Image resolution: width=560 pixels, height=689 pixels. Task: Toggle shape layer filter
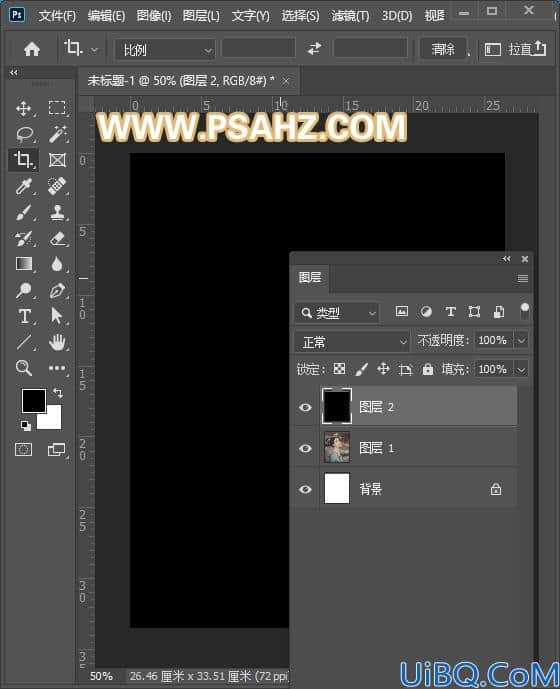[474, 312]
